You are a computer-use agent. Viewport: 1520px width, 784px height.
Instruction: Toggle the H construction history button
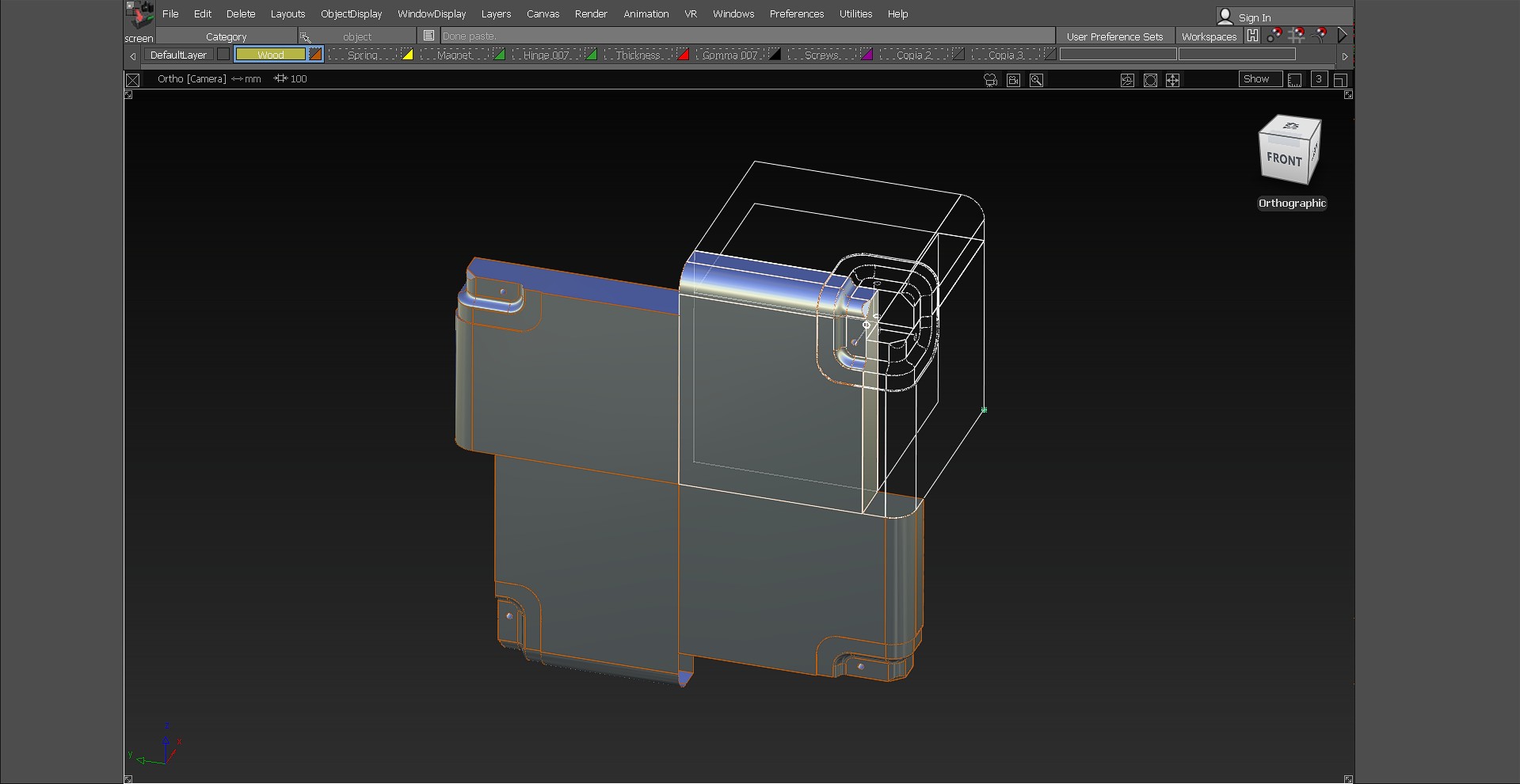pos(1252,36)
